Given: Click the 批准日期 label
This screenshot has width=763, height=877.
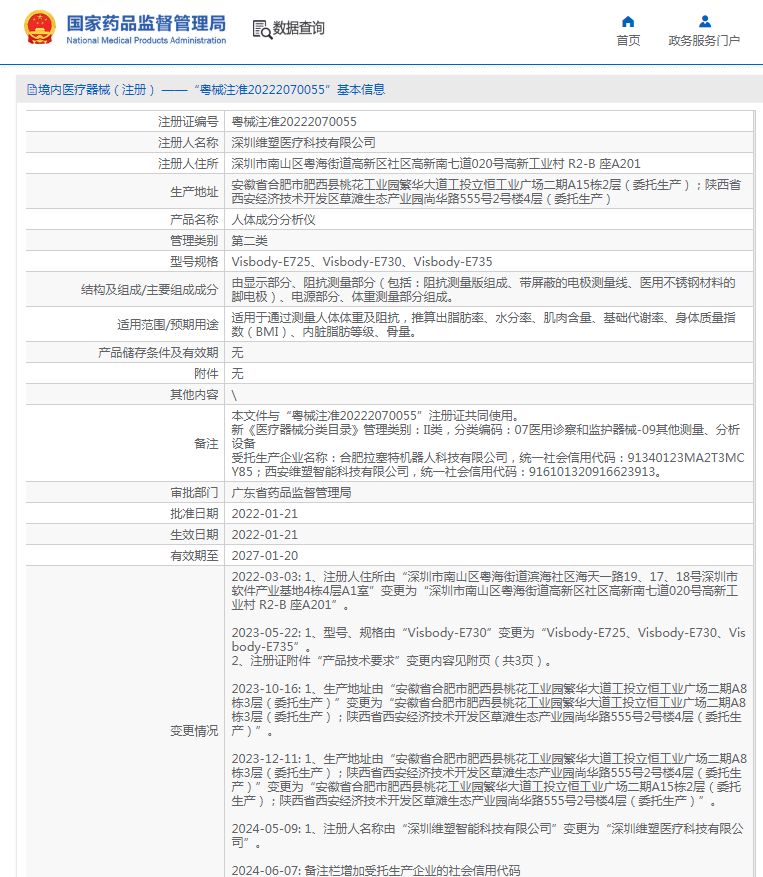Looking at the screenshot, I should pos(194,513).
